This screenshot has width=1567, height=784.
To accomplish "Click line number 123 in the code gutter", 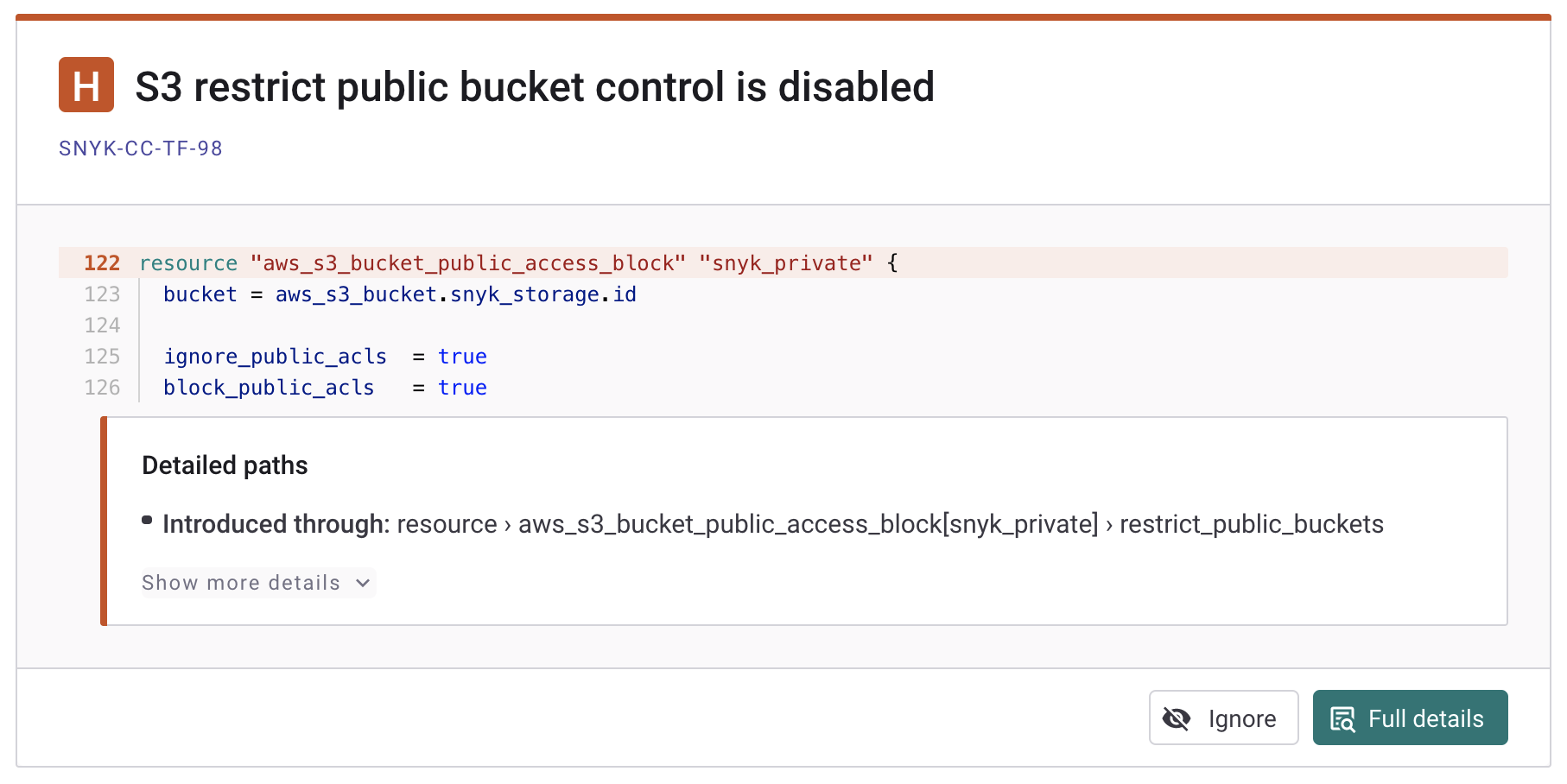I will 102,294.
